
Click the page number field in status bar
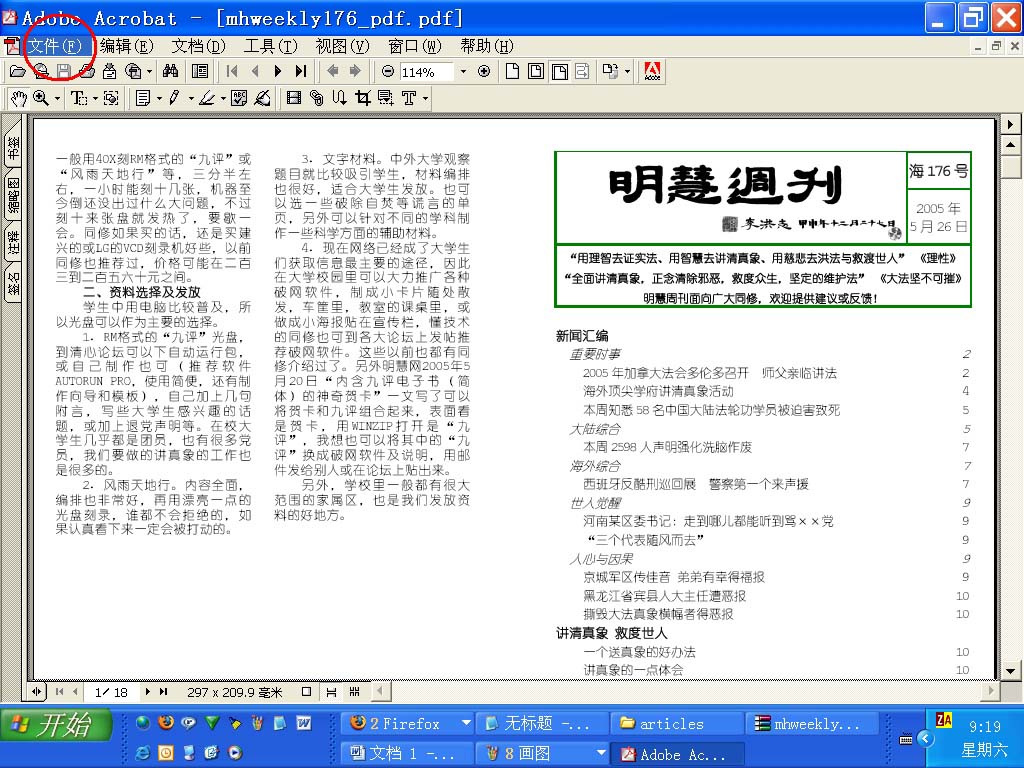point(111,692)
